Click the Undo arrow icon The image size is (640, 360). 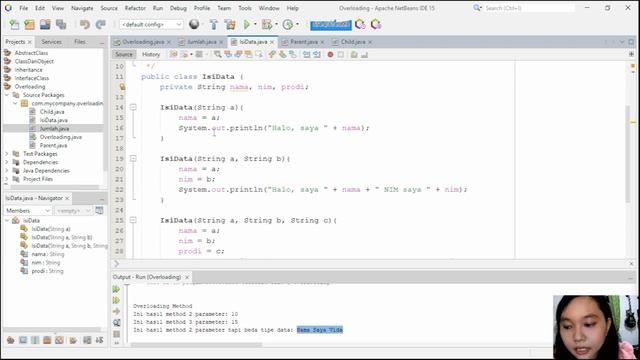tap(84, 24)
